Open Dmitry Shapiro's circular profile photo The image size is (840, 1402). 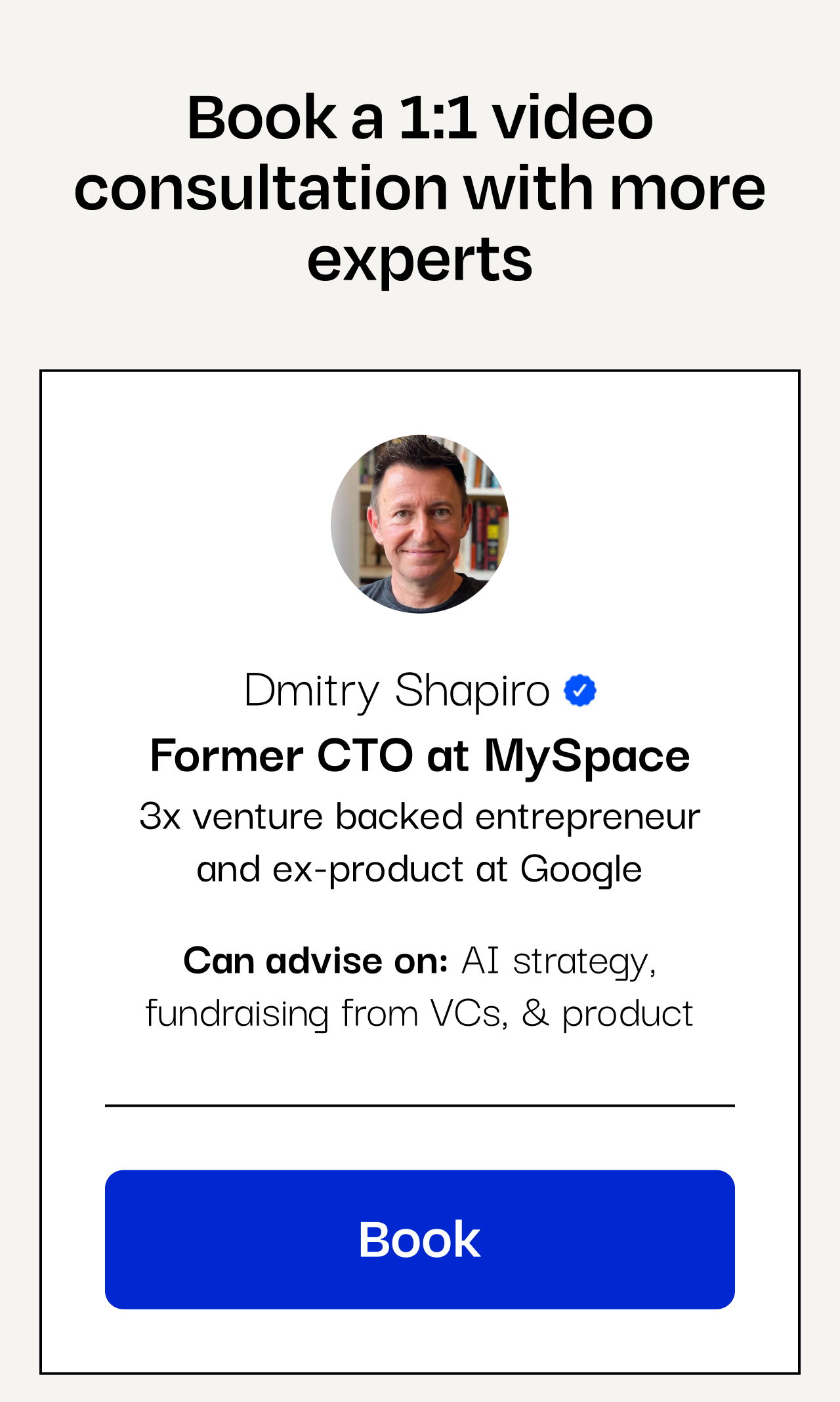point(420,524)
